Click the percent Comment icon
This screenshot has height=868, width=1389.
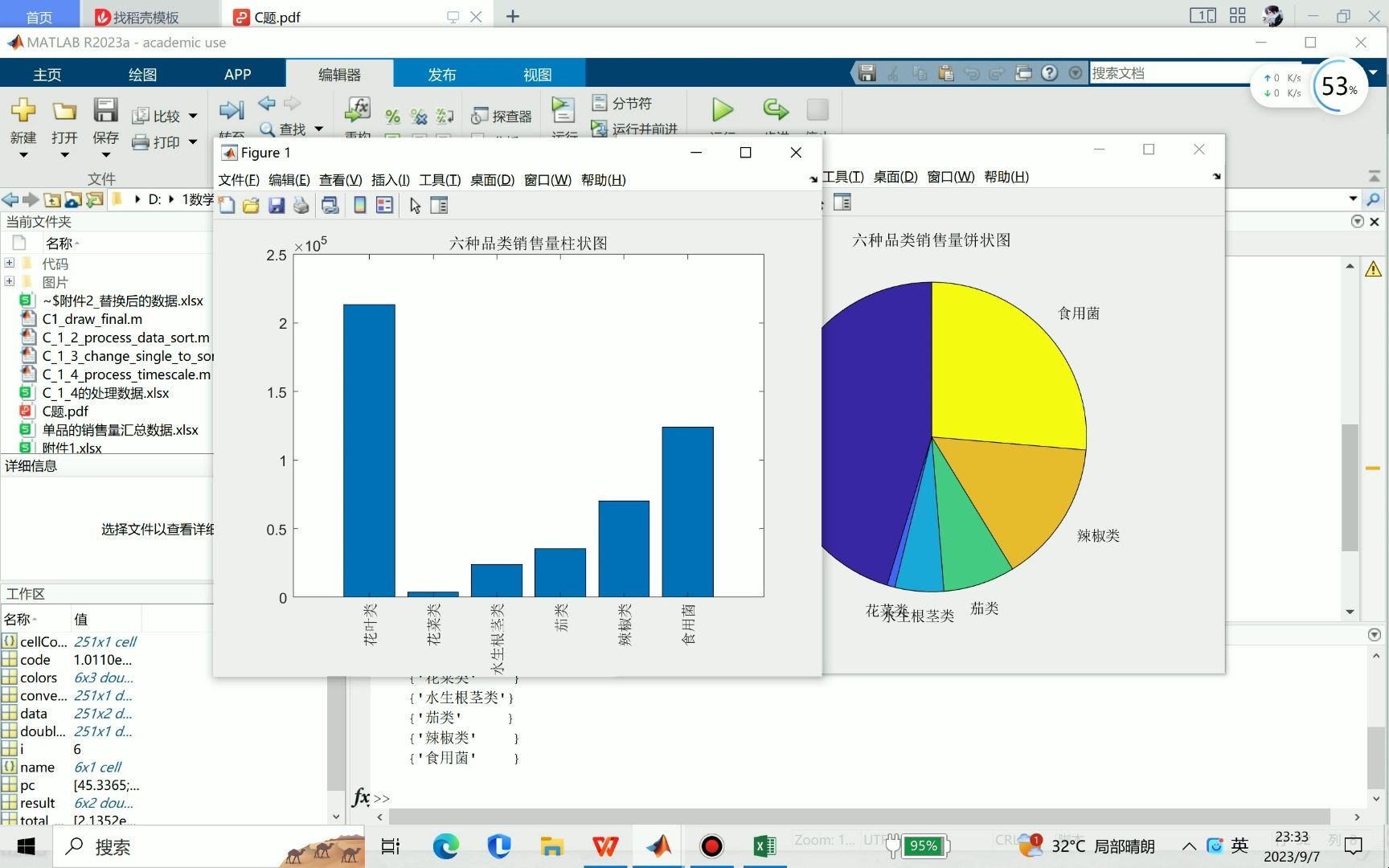tap(392, 117)
